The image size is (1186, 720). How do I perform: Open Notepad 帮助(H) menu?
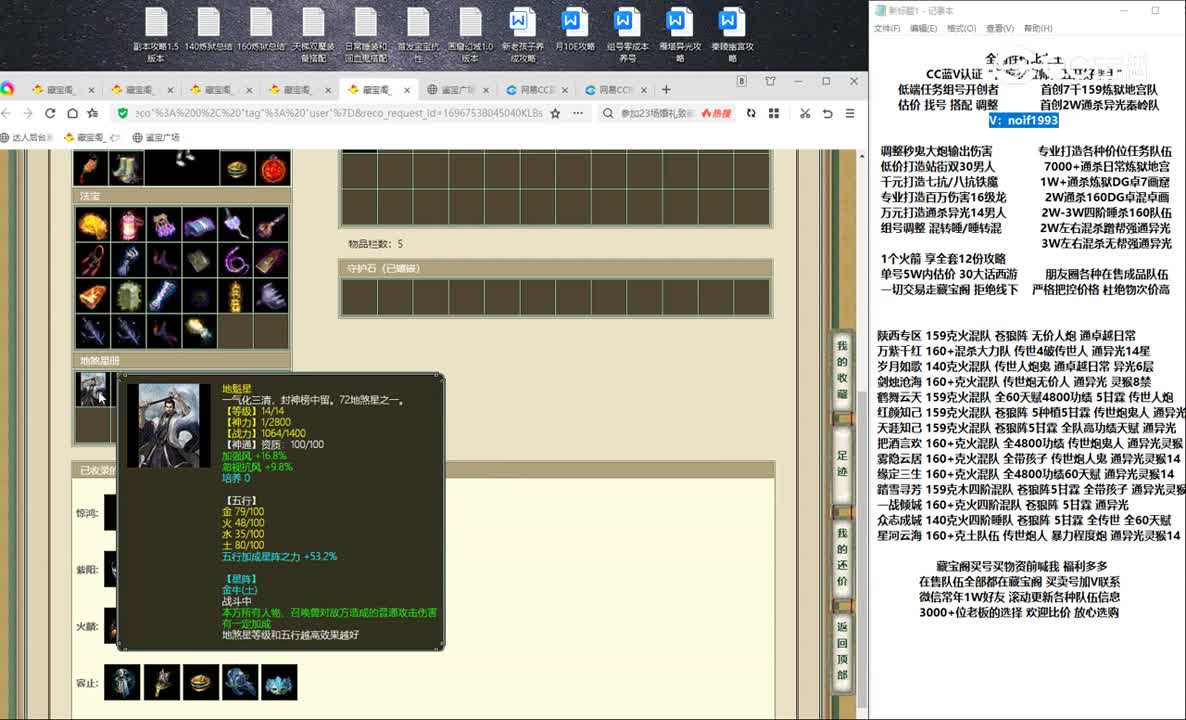[1038, 28]
